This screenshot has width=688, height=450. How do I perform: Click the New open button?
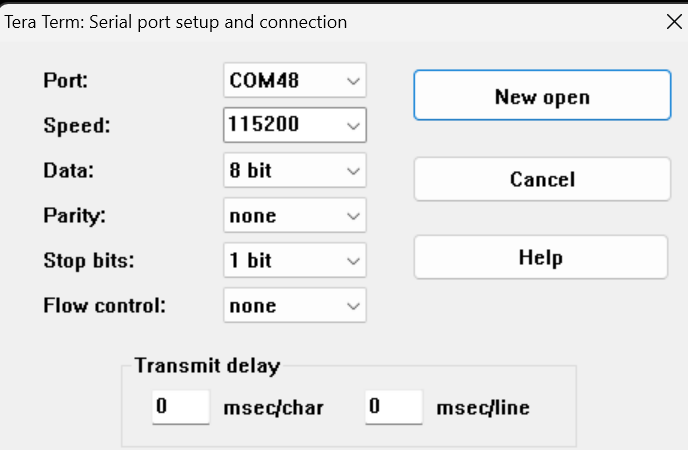click(542, 97)
